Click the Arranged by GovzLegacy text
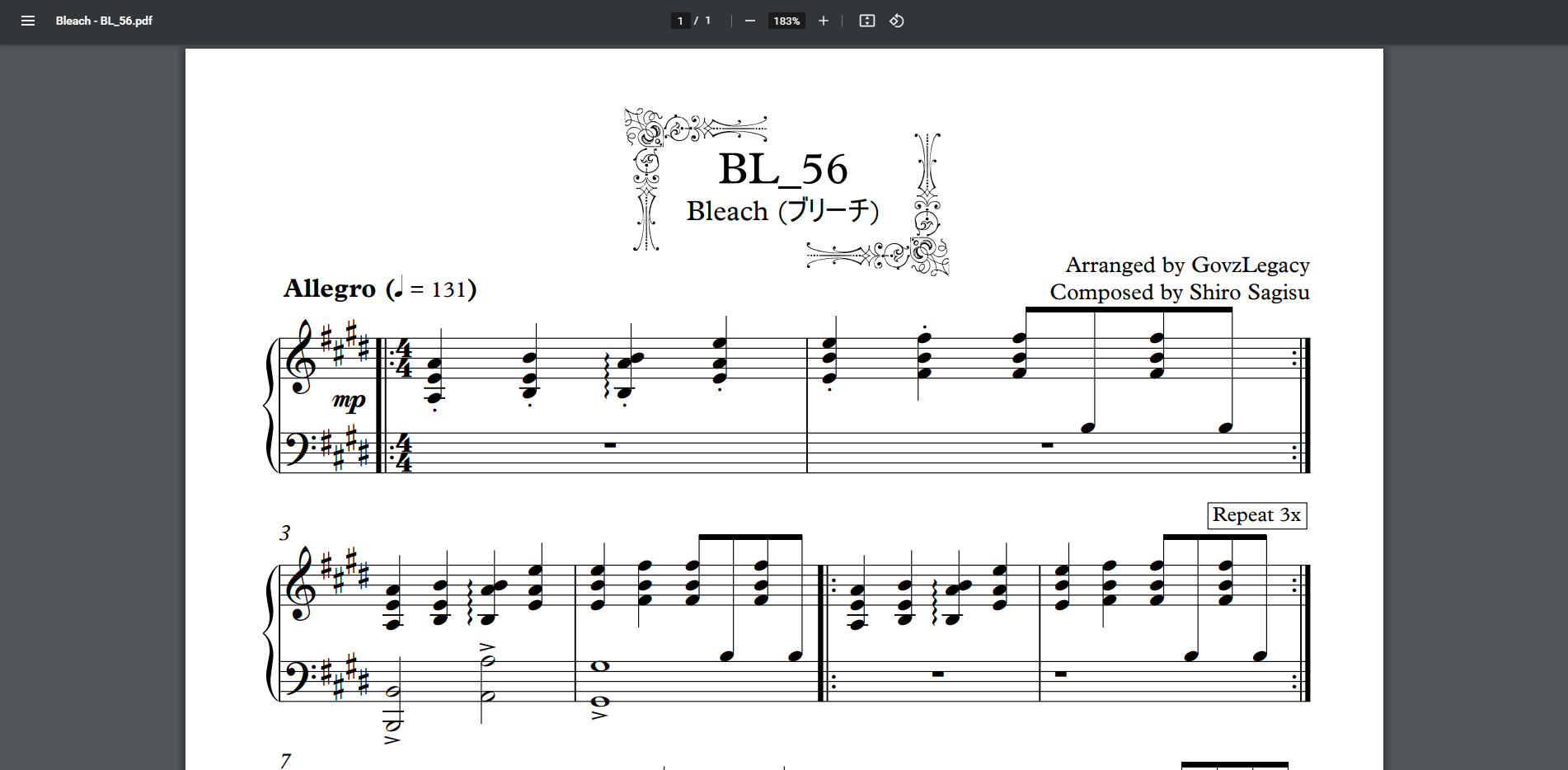1568x770 pixels. (1187, 265)
